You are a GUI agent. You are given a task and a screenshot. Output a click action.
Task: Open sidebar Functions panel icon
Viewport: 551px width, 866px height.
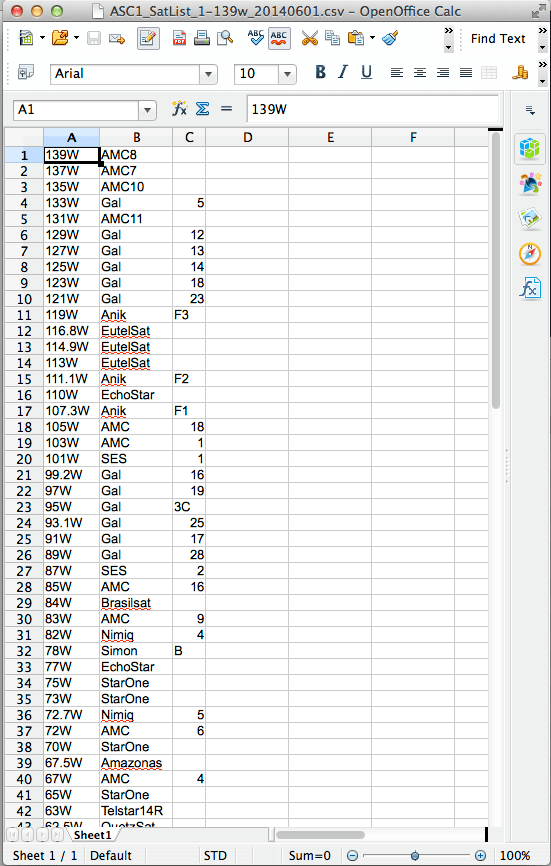pos(529,288)
